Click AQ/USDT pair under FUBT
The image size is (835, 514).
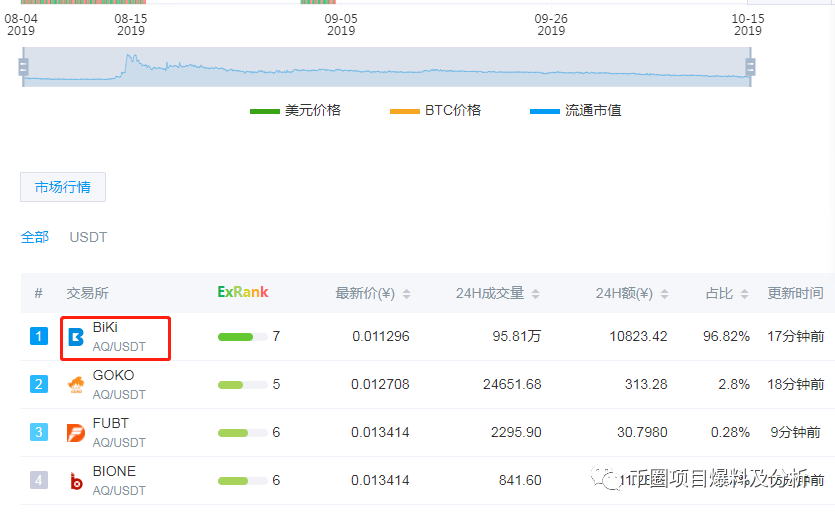pyautogui.click(x=119, y=442)
